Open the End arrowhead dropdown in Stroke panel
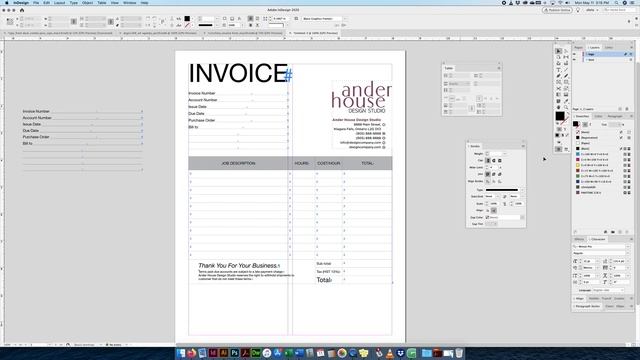 tap(522, 196)
